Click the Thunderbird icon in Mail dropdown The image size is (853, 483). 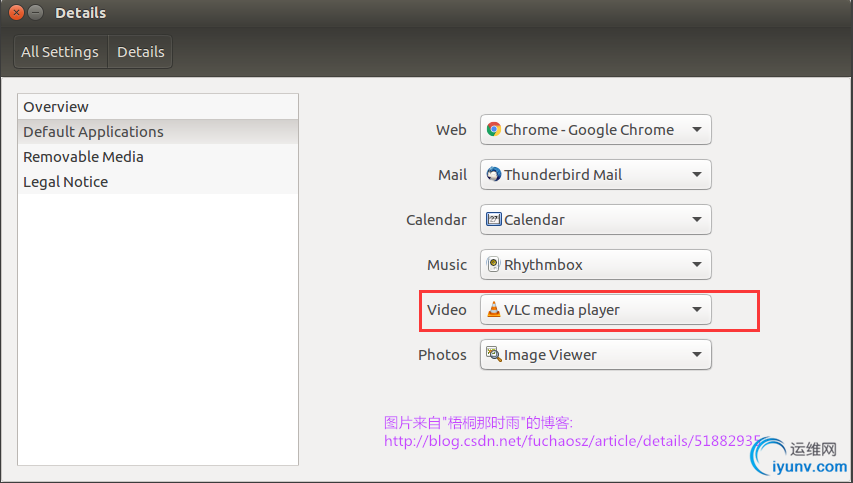(x=493, y=174)
